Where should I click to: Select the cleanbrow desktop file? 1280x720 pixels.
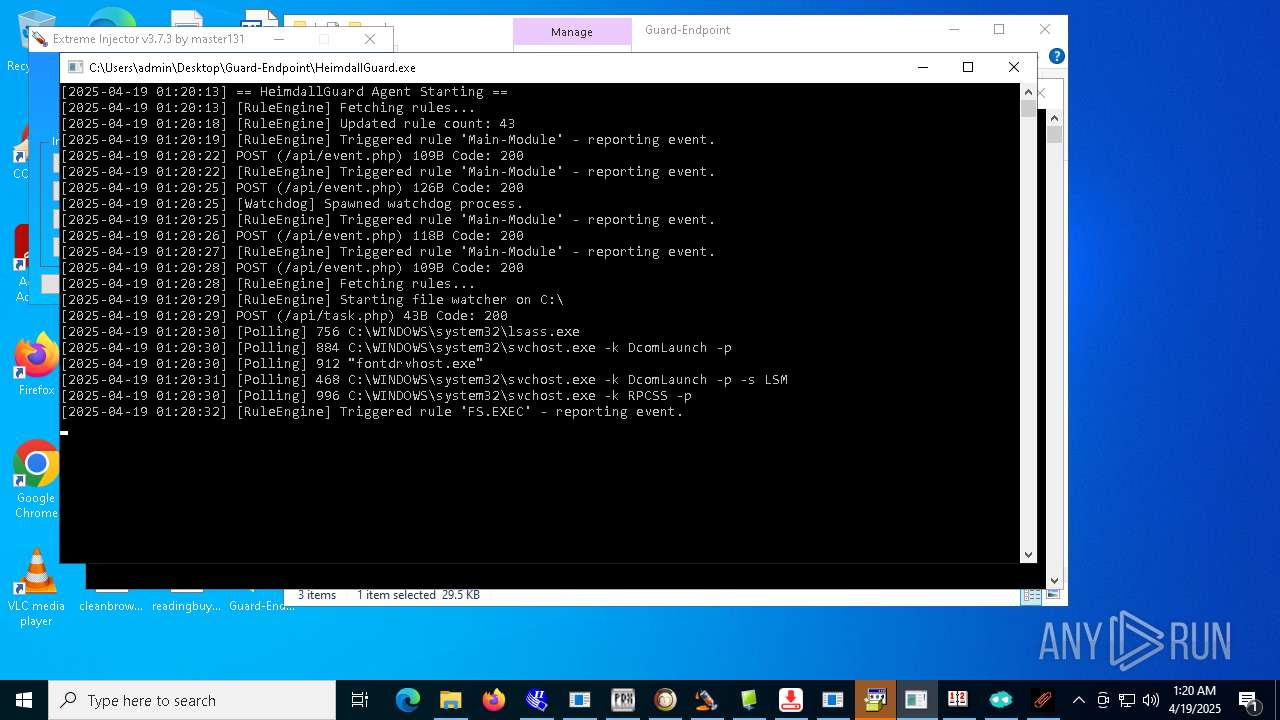pyautogui.click(x=111, y=606)
